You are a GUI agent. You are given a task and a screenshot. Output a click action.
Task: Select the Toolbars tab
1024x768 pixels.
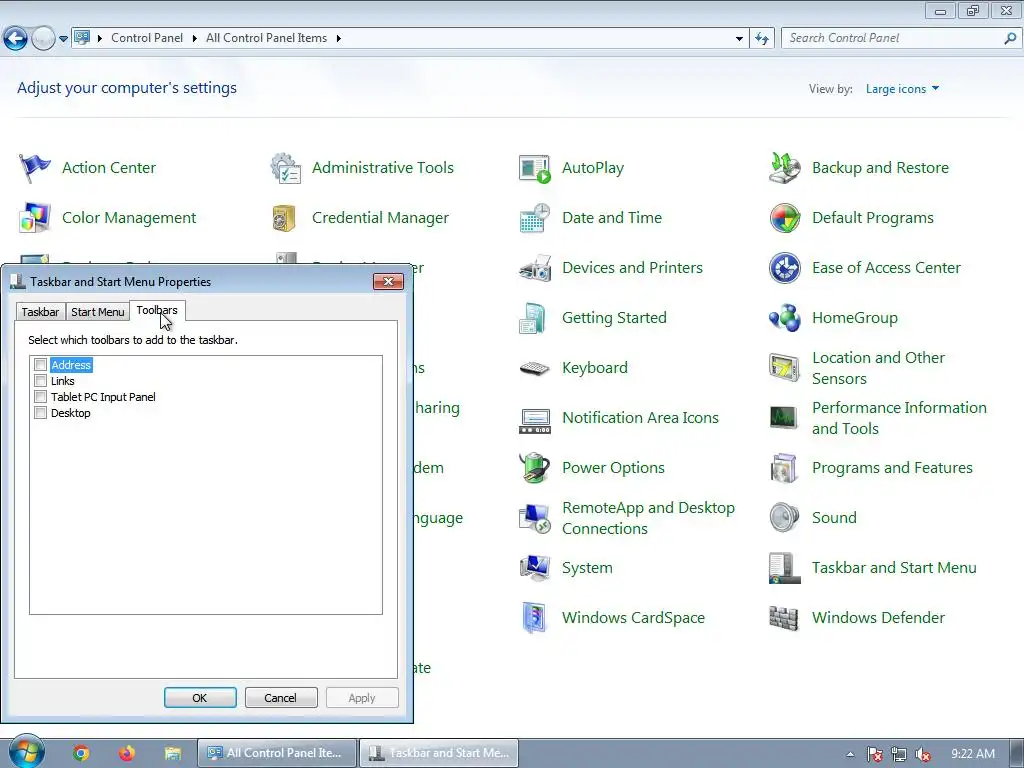pos(157,310)
